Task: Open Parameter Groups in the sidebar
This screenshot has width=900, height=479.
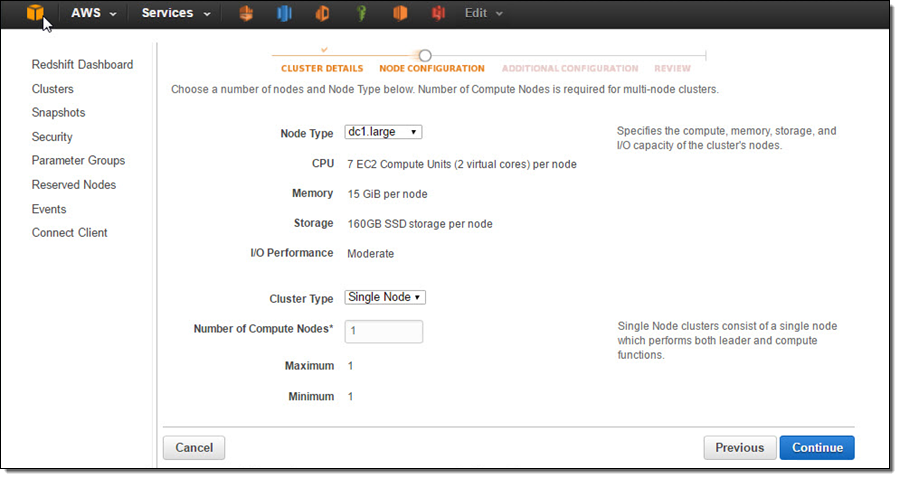Action: click(x=78, y=161)
